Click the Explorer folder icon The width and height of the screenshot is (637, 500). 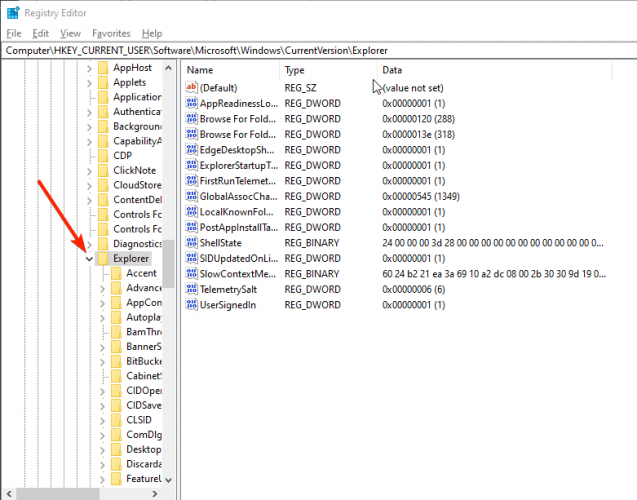(x=104, y=258)
